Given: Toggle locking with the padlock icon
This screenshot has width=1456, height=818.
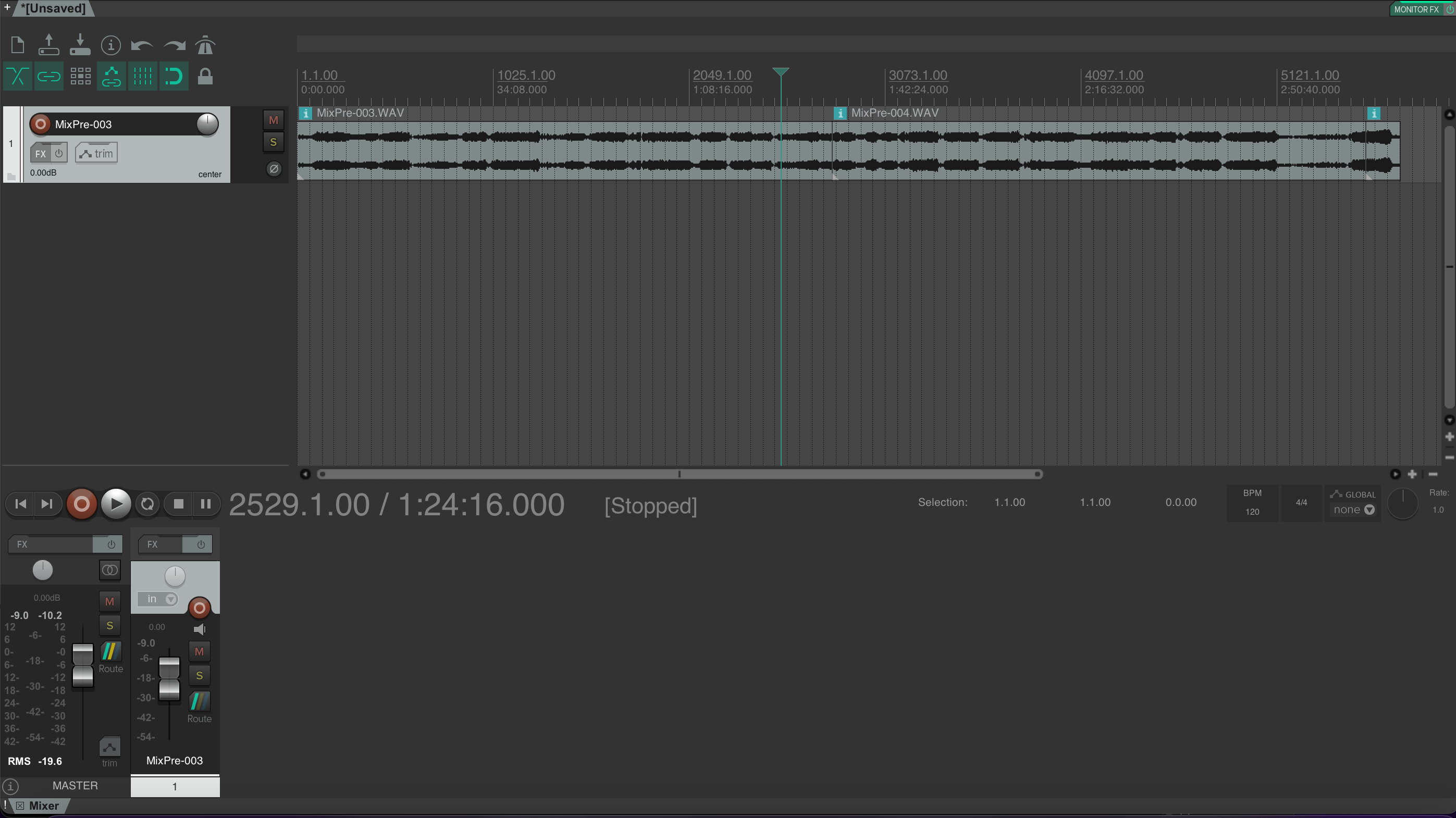Looking at the screenshot, I should click(x=205, y=76).
